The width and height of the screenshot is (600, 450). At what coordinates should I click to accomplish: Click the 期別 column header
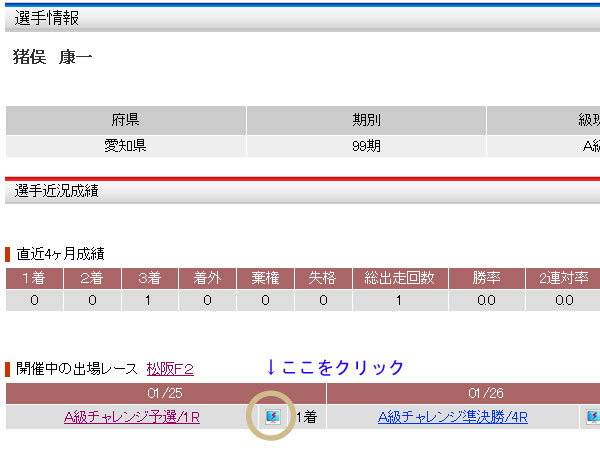(x=366, y=120)
